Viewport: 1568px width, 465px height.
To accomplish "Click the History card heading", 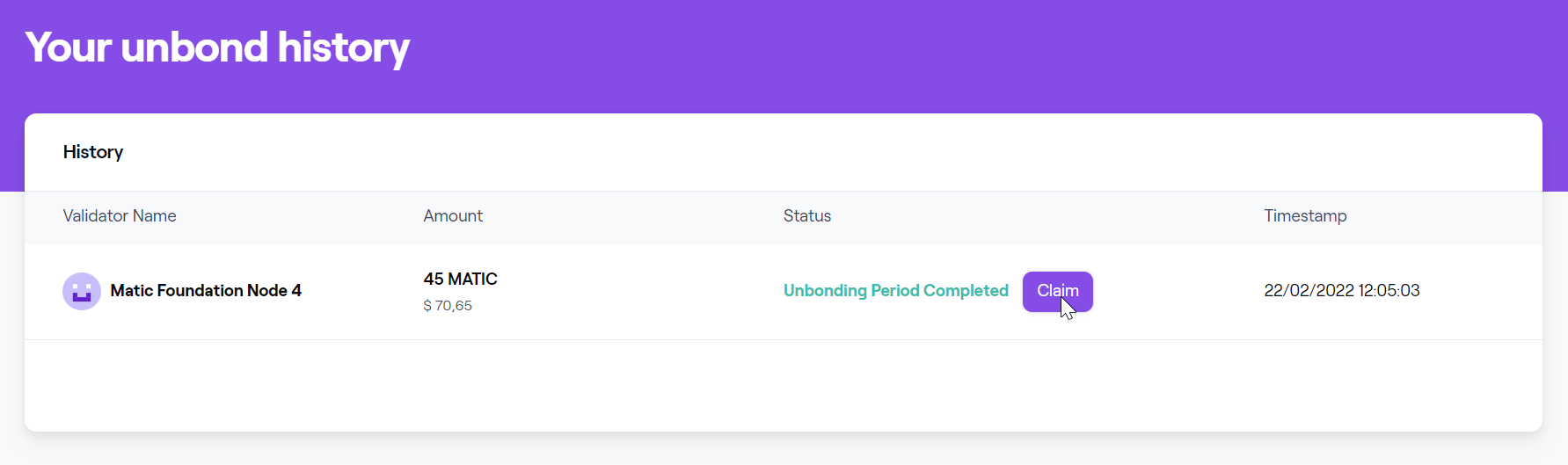I will pos(93,152).
